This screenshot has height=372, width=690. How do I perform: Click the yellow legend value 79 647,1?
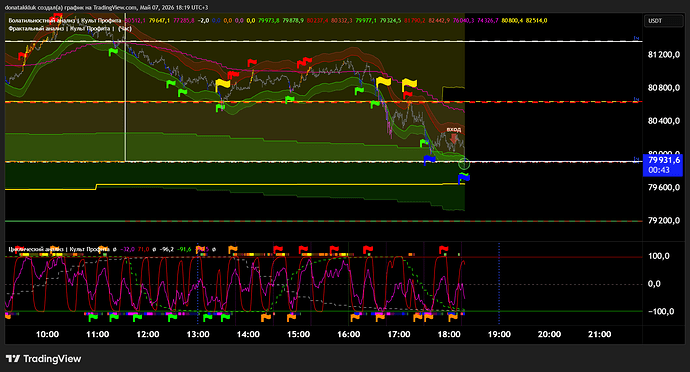[x=159, y=20]
